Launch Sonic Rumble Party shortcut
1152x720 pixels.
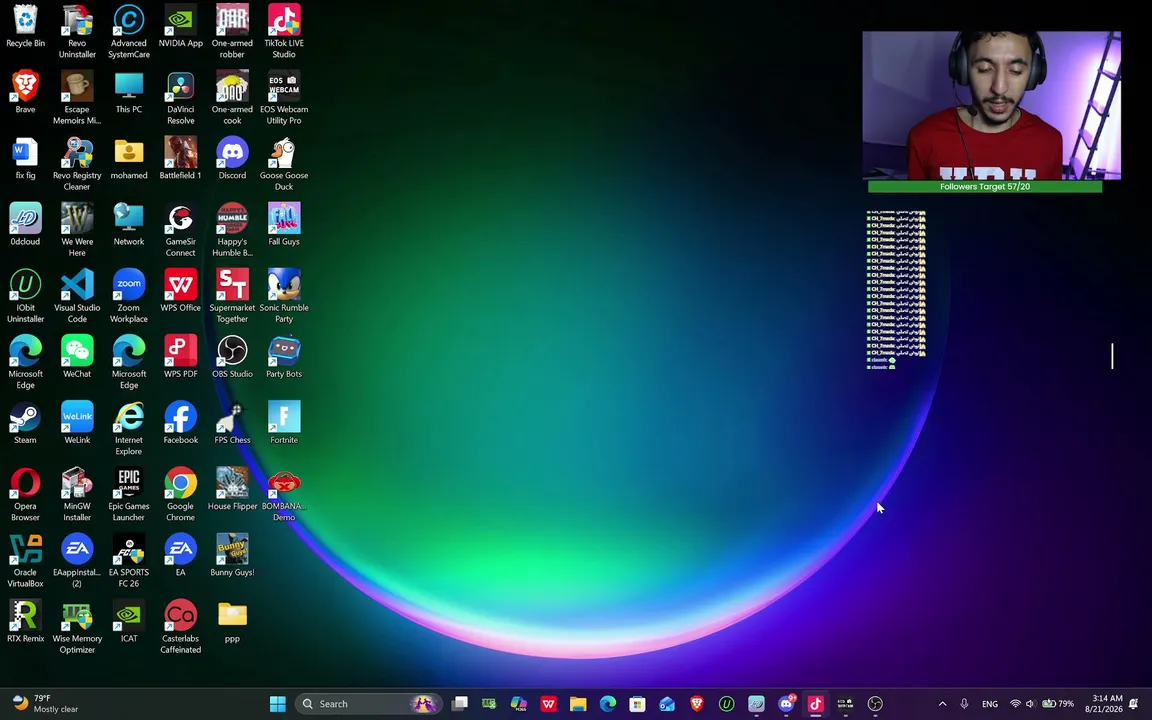coord(284,297)
